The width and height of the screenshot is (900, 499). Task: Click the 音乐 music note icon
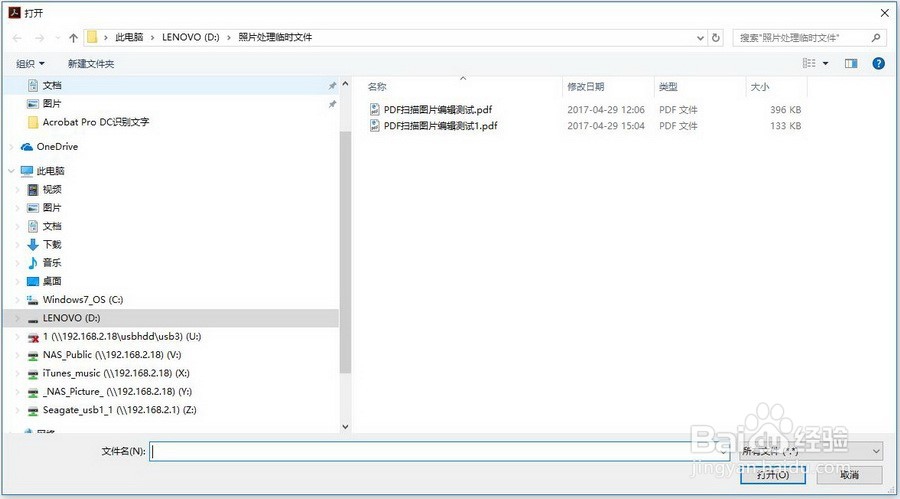(33, 263)
